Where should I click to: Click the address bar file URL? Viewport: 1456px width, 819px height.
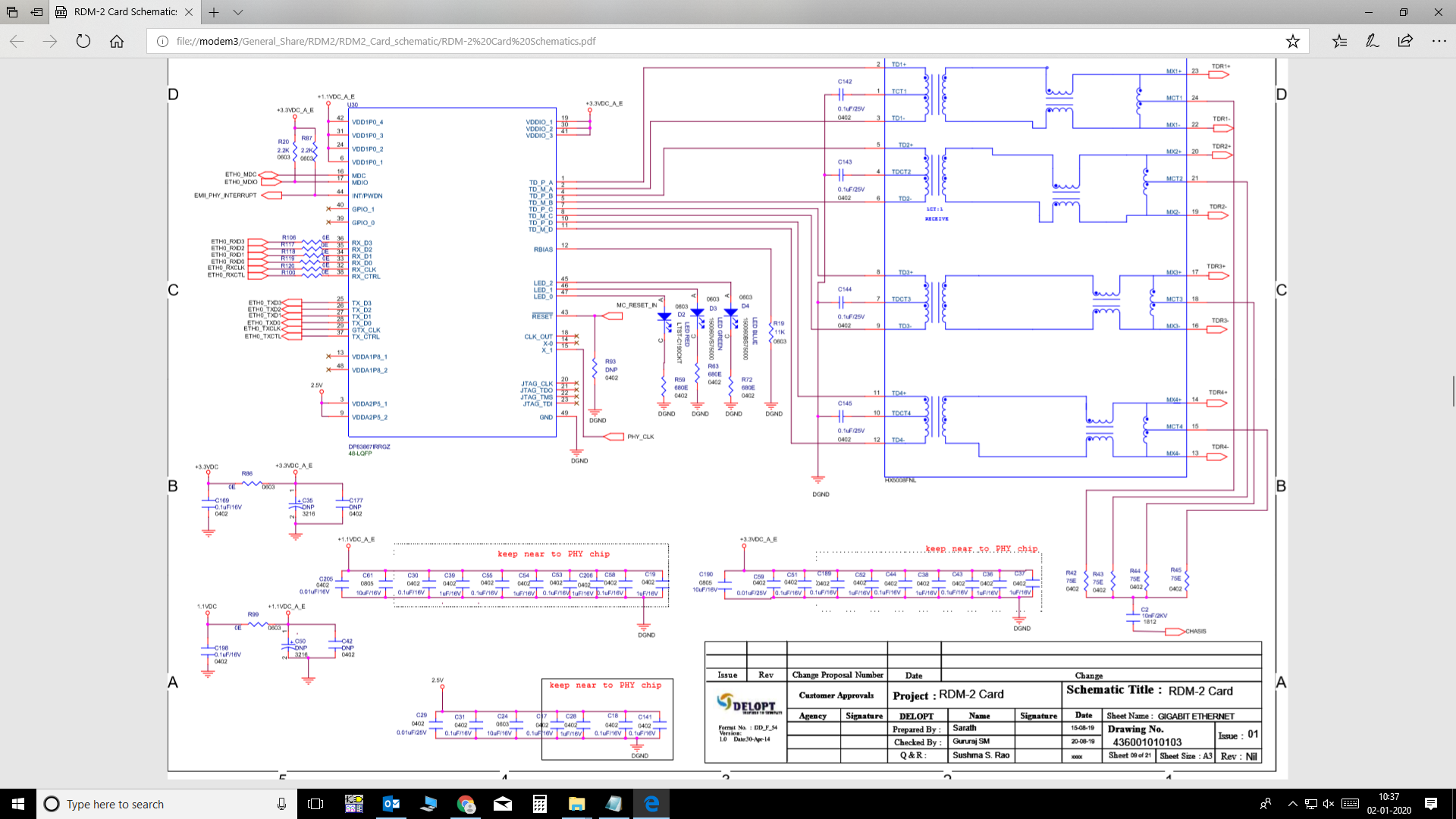[385, 41]
